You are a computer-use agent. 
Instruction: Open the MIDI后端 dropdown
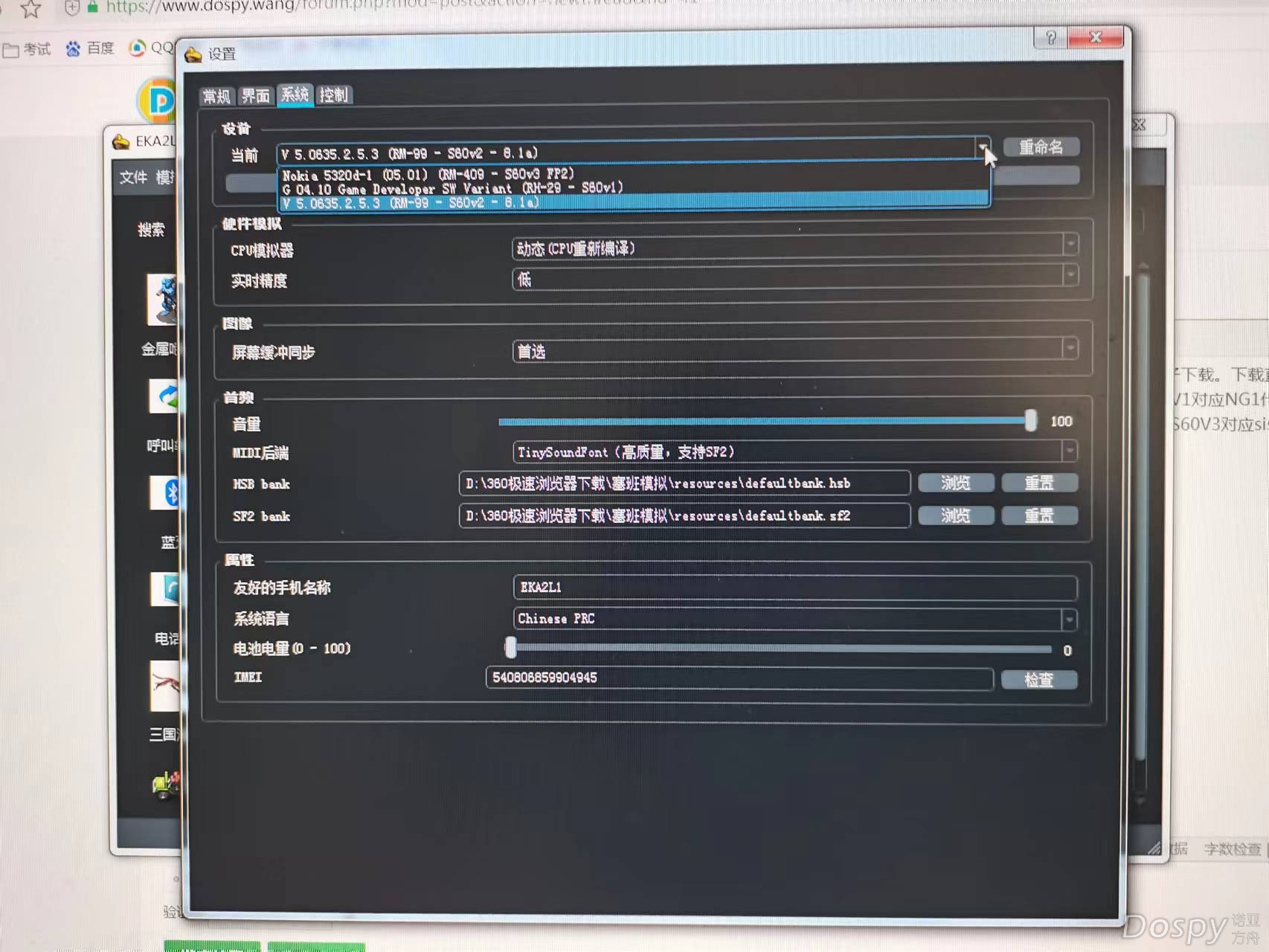point(794,451)
